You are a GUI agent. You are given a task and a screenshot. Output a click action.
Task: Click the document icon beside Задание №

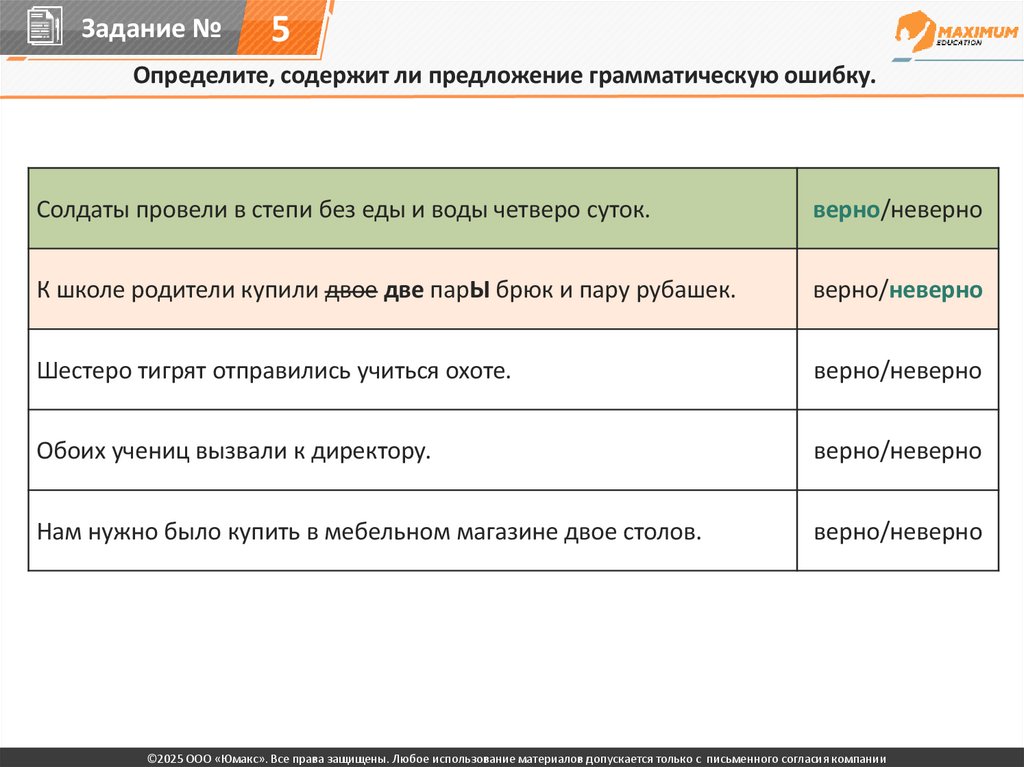click(45, 26)
